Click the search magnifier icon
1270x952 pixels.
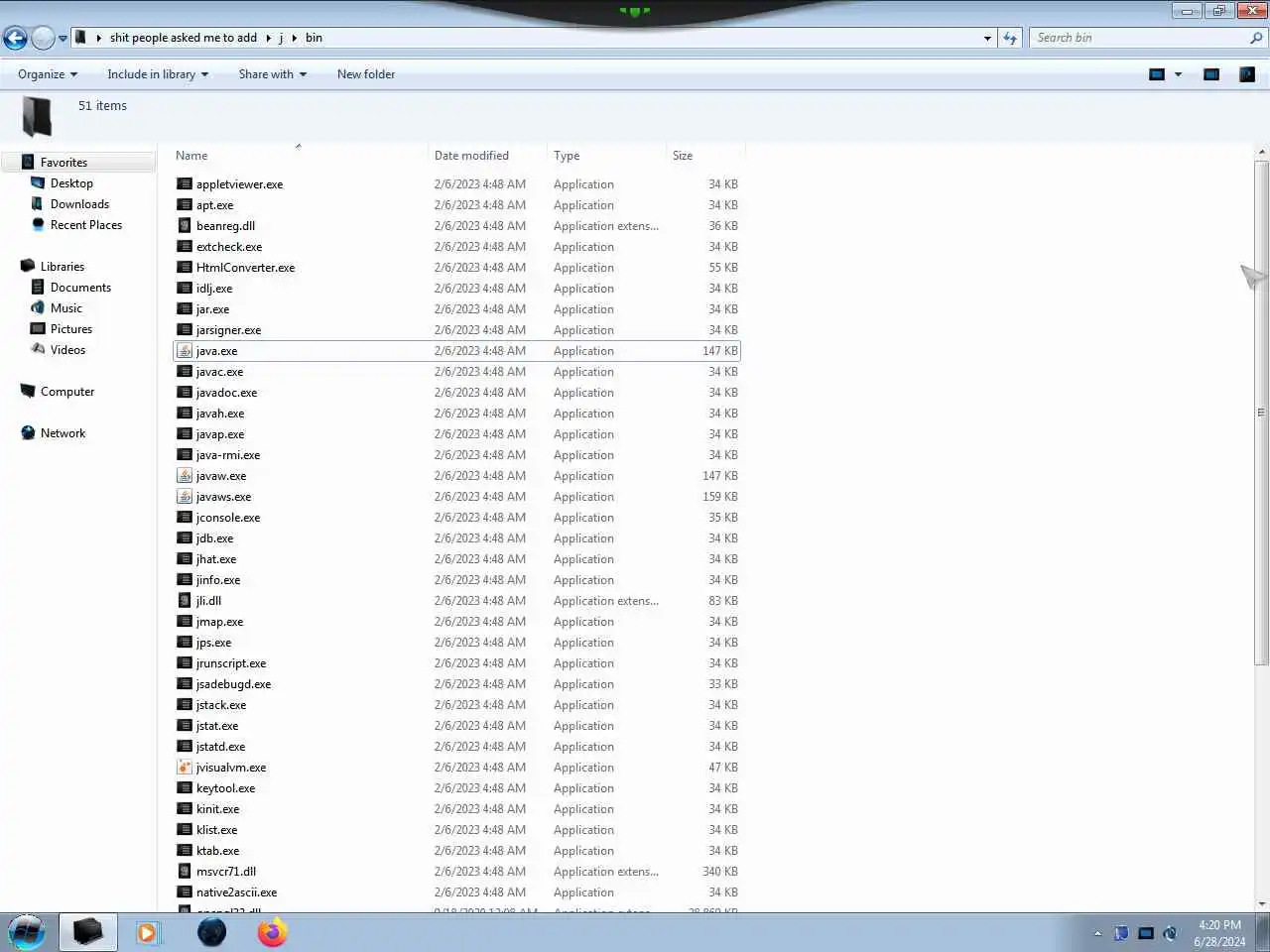[x=1256, y=38]
